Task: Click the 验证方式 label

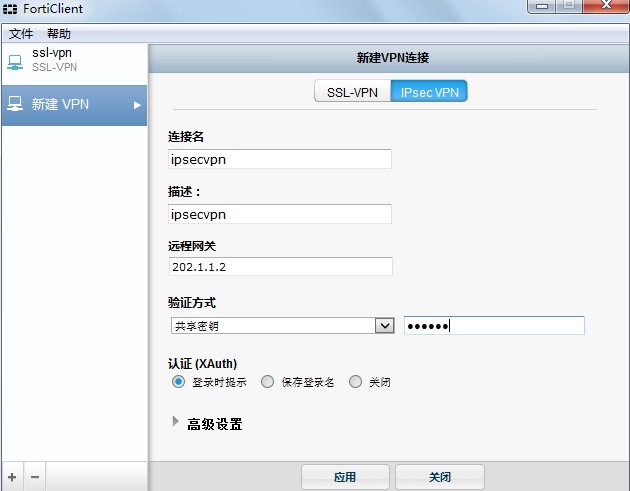Action: [x=192, y=303]
